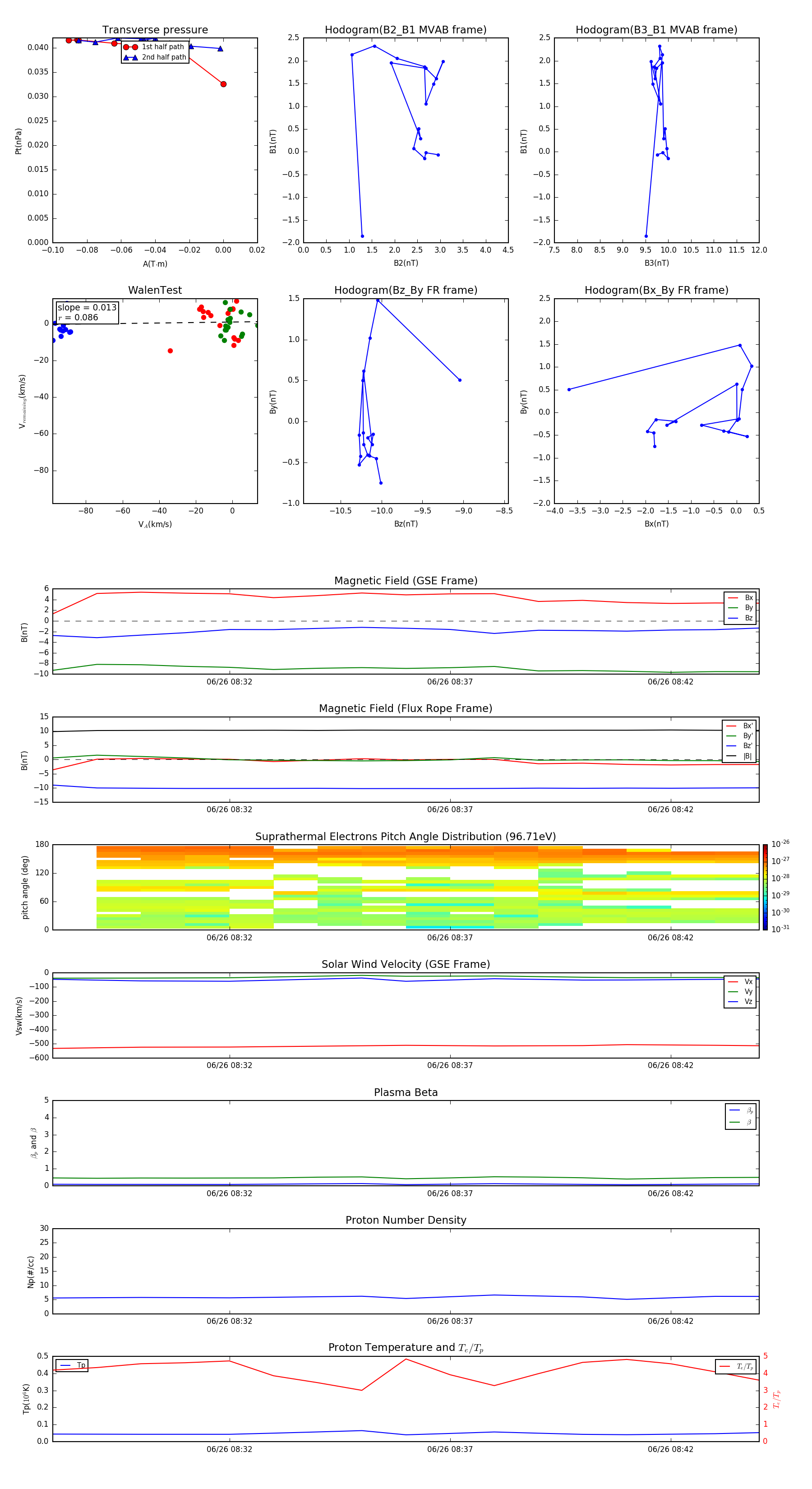Click the |B| legend entry in flux rope plot
The image size is (812, 1489).
(x=739, y=756)
